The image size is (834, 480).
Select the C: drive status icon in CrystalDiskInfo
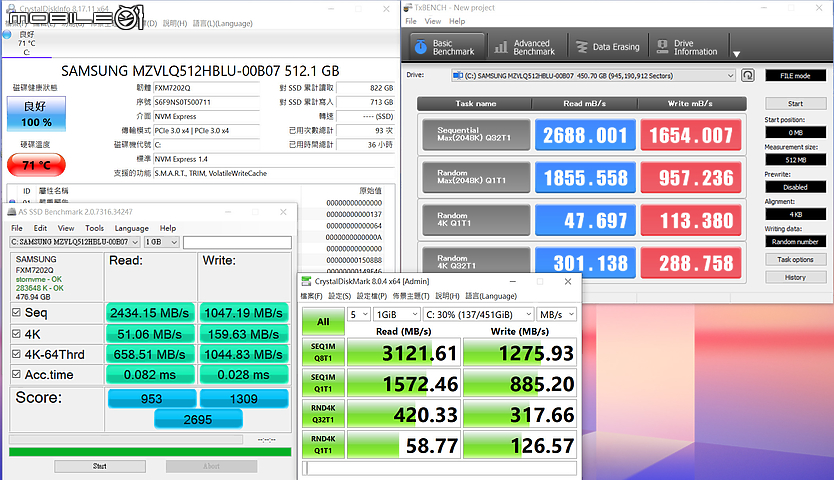tap(7, 35)
